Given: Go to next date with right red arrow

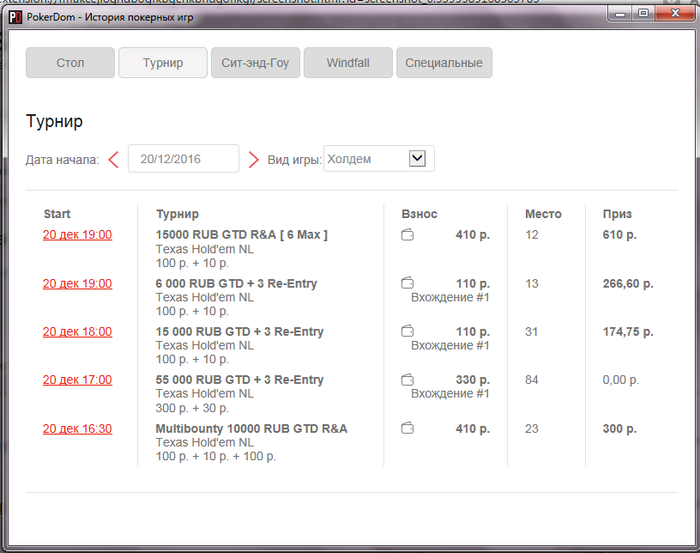Looking at the screenshot, I should click(x=253, y=159).
